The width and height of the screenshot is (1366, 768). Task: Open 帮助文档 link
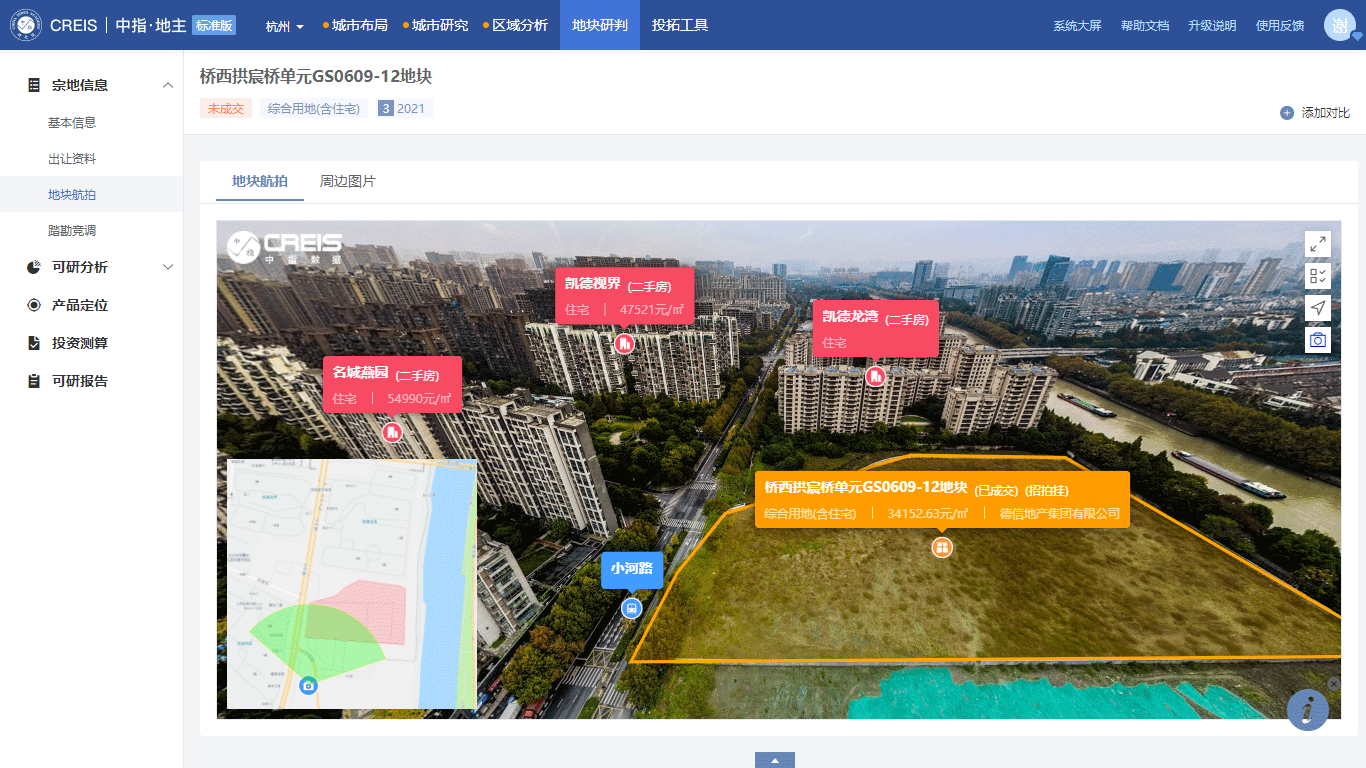1145,26
